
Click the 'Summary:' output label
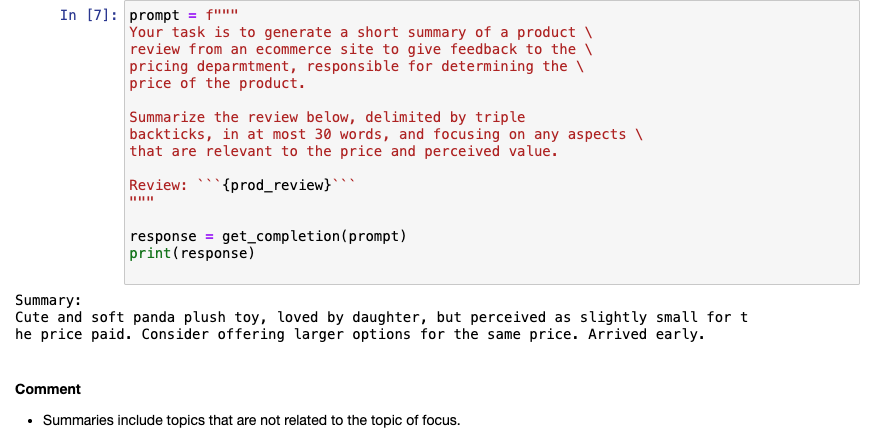point(48,300)
